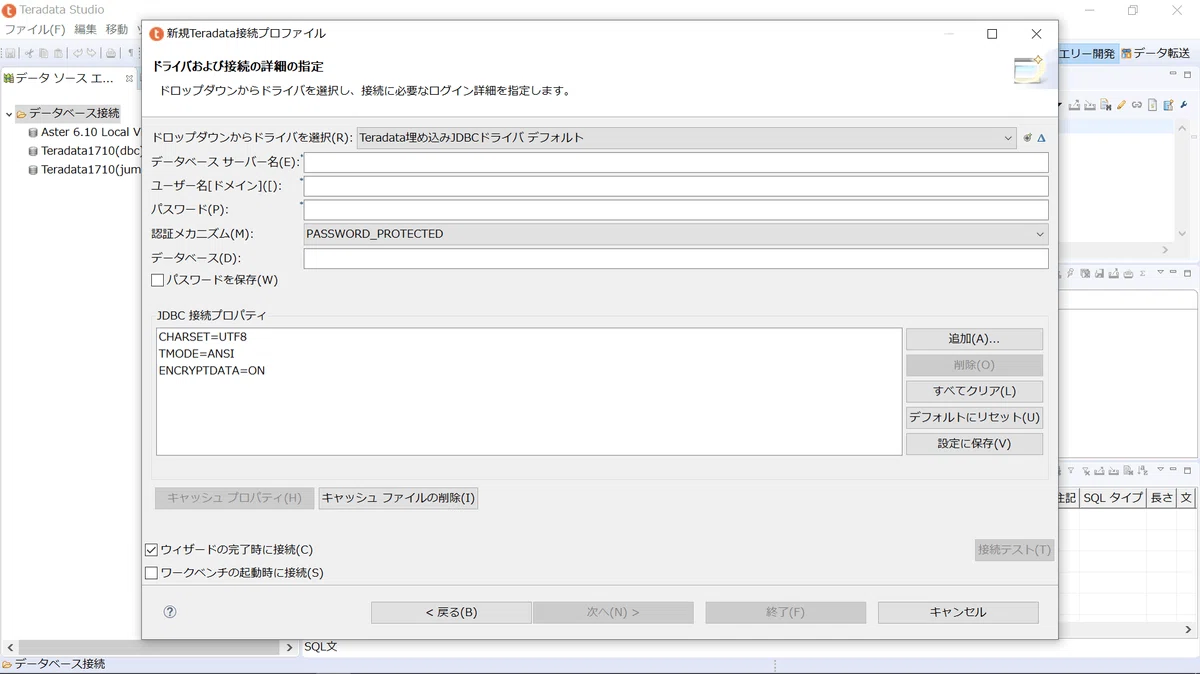1200x674 pixels.
Task: Click the New Driver Definition icon beside driver dropdown
Action: point(1027,138)
